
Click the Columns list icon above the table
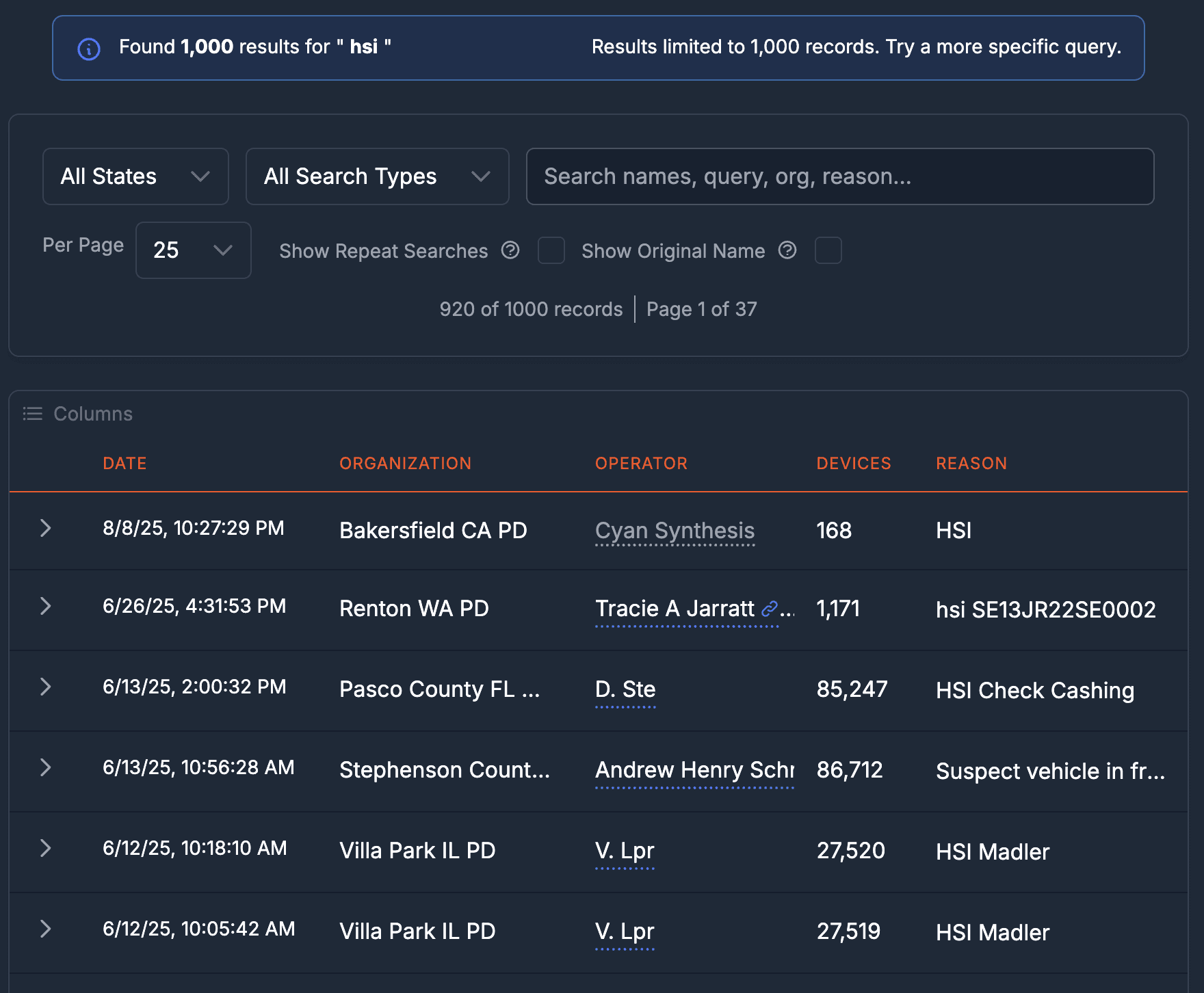(x=32, y=413)
